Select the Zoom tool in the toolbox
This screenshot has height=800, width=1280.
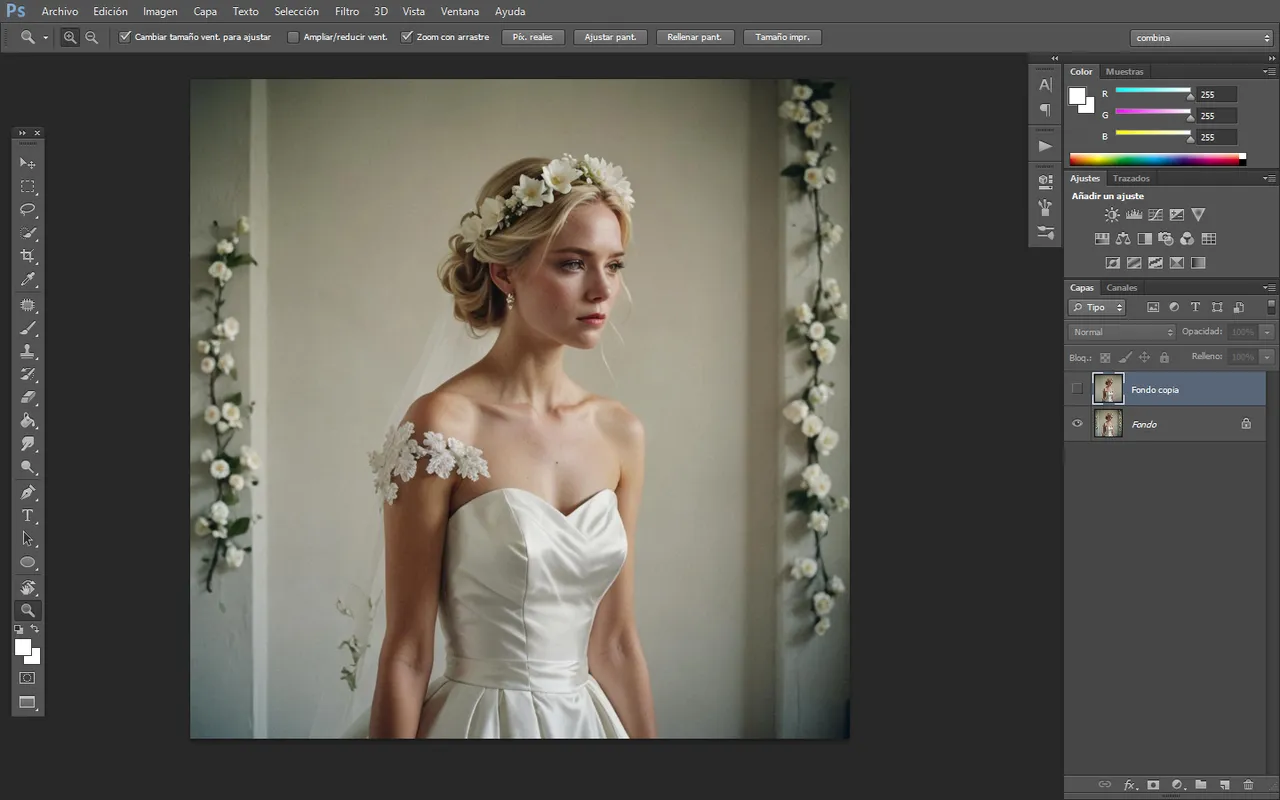(x=28, y=610)
